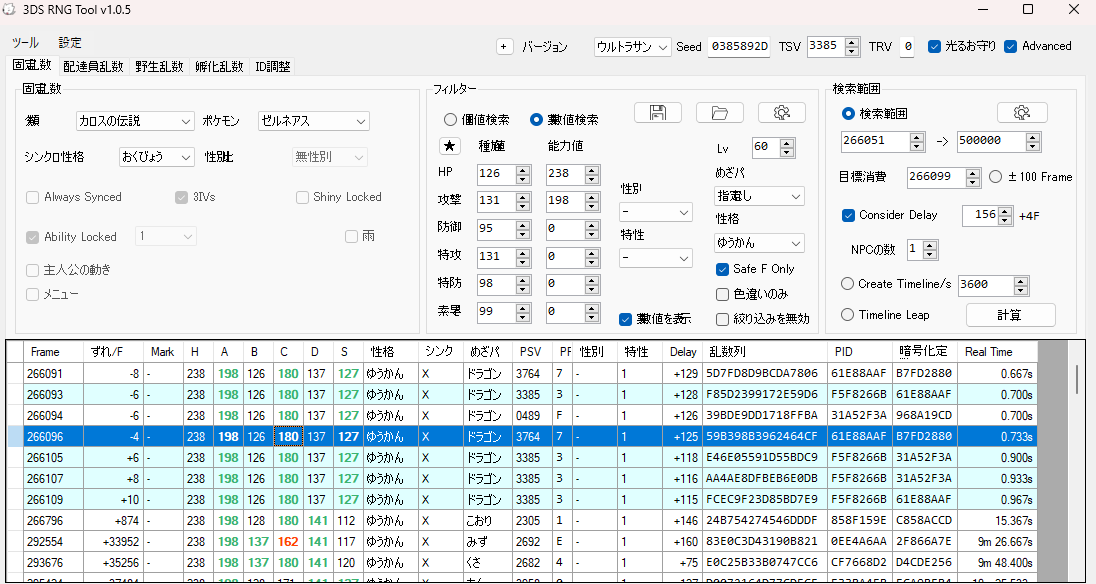Click the orange 162 cell
Image resolution: width=1096 pixels, height=584 pixels.
coord(288,541)
